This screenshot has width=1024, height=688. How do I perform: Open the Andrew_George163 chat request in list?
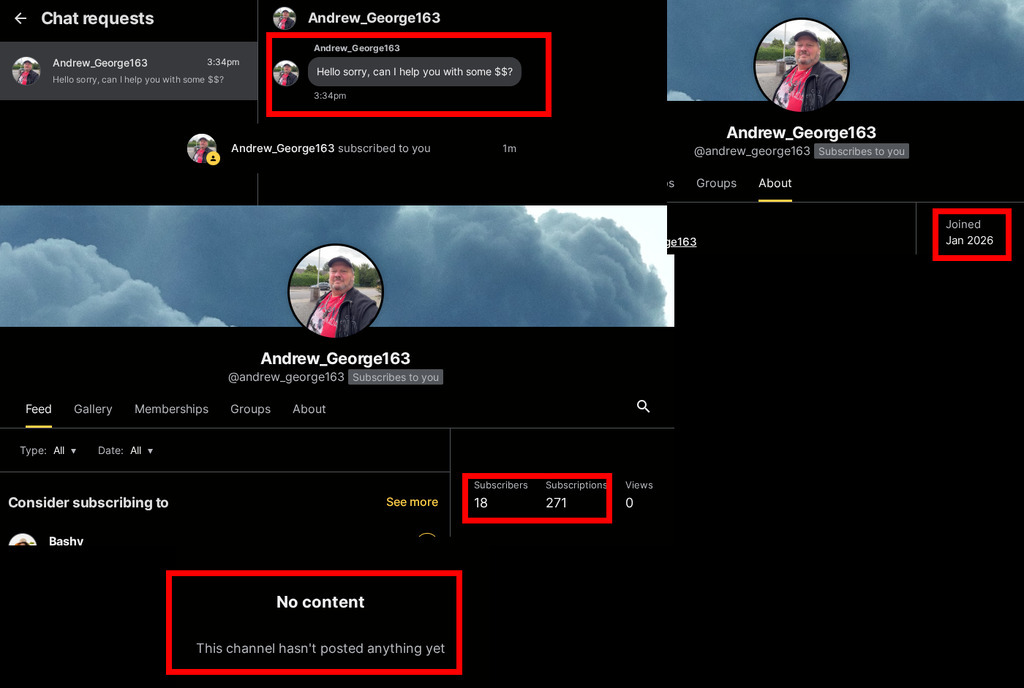tap(128, 71)
